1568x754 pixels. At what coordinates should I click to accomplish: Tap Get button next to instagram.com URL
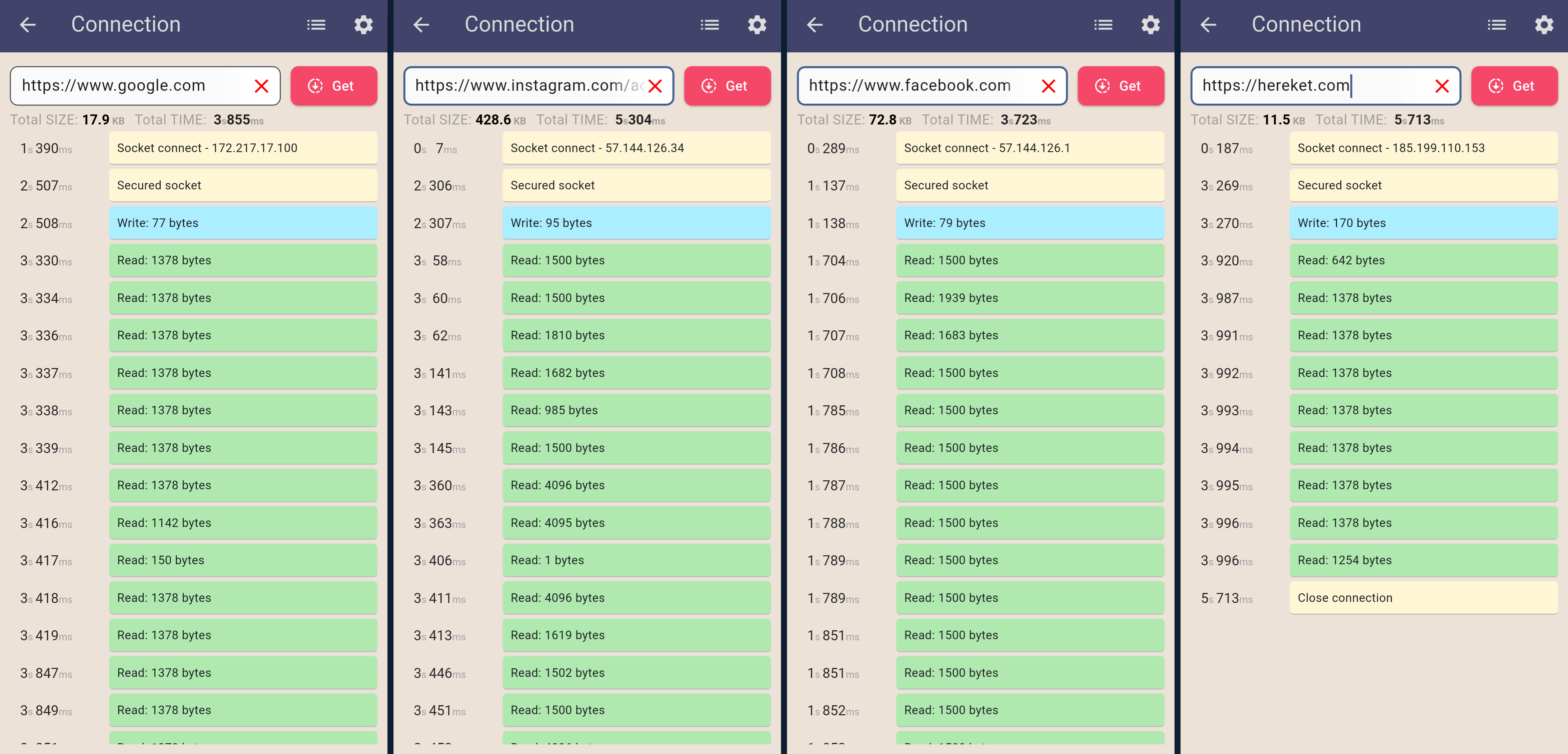pos(727,86)
